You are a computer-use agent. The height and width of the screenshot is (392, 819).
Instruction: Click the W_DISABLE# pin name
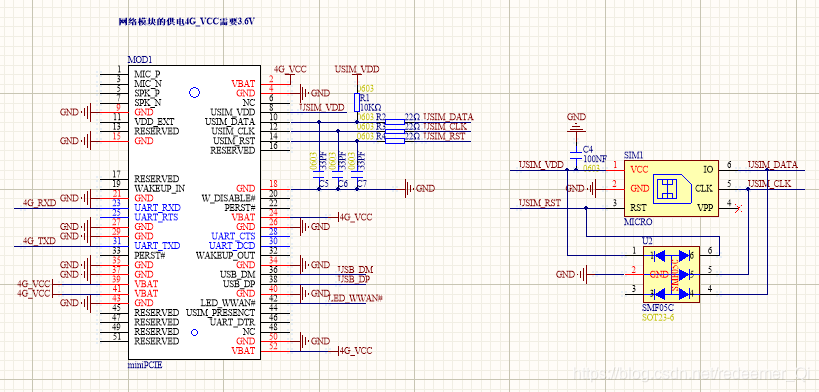[228, 198]
